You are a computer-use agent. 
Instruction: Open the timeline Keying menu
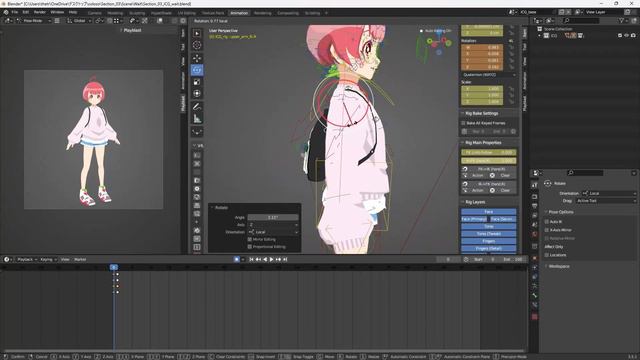tap(48, 260)
